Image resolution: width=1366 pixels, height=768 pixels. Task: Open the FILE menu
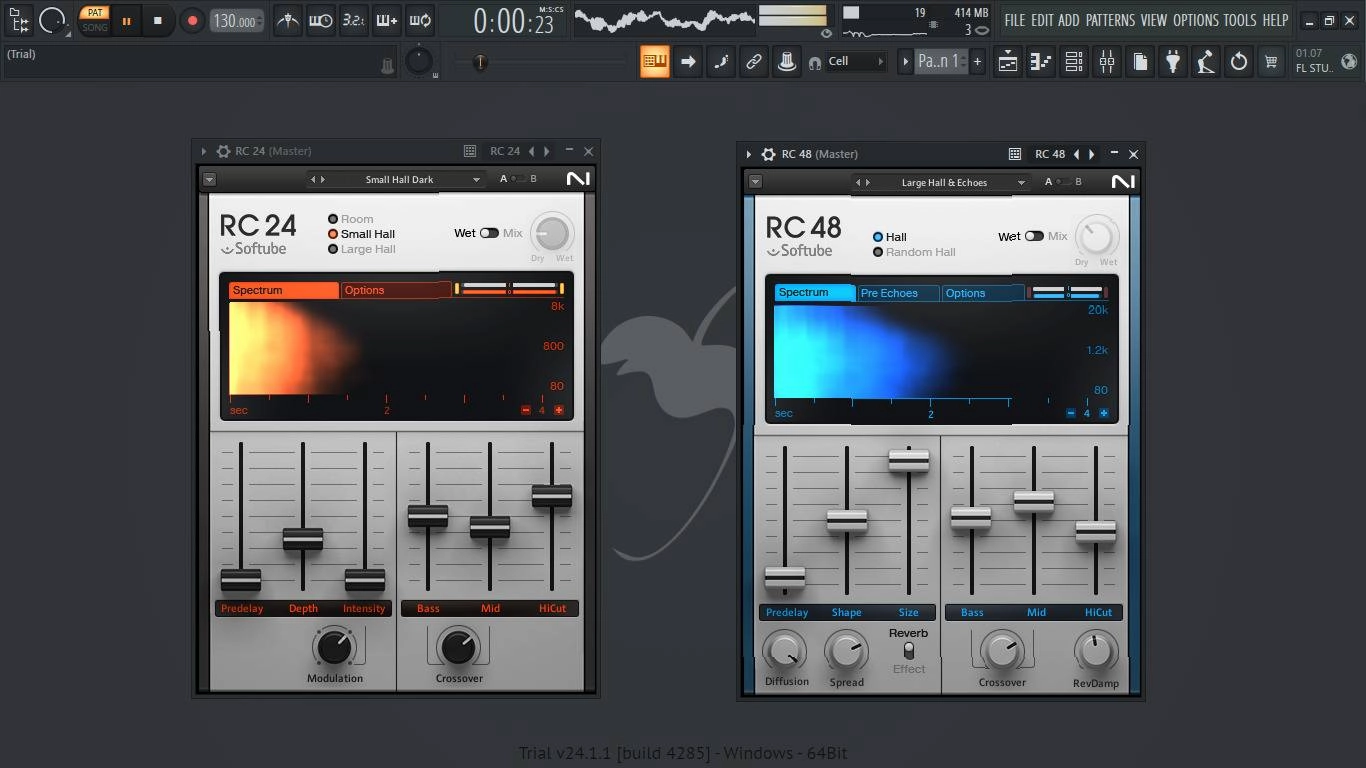click(1015, 20)
